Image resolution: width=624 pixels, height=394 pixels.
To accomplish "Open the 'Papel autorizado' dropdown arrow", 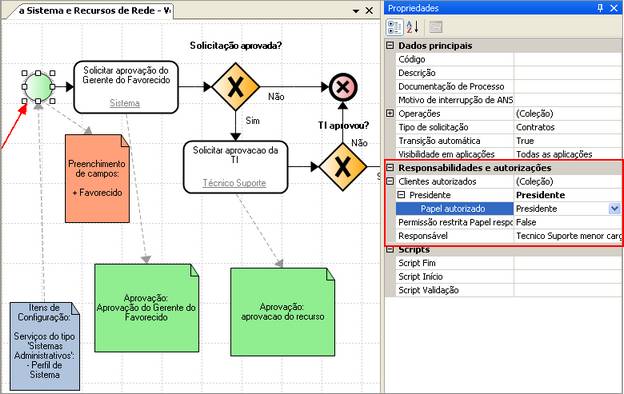I will pyautogui.click(x=614, y=209).
